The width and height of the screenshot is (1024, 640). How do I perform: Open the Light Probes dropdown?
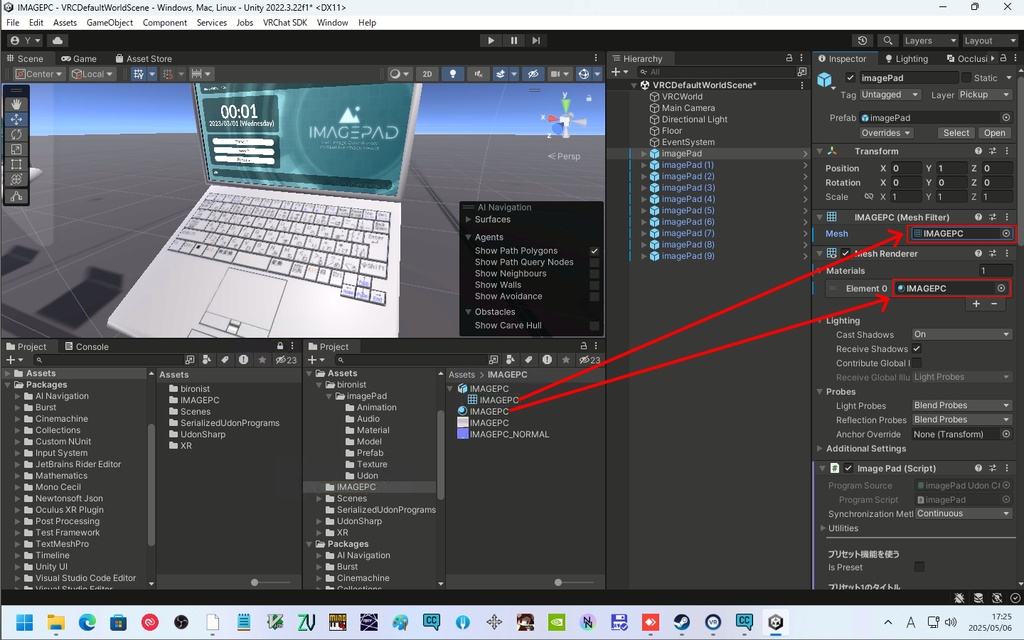coord(962,406)
